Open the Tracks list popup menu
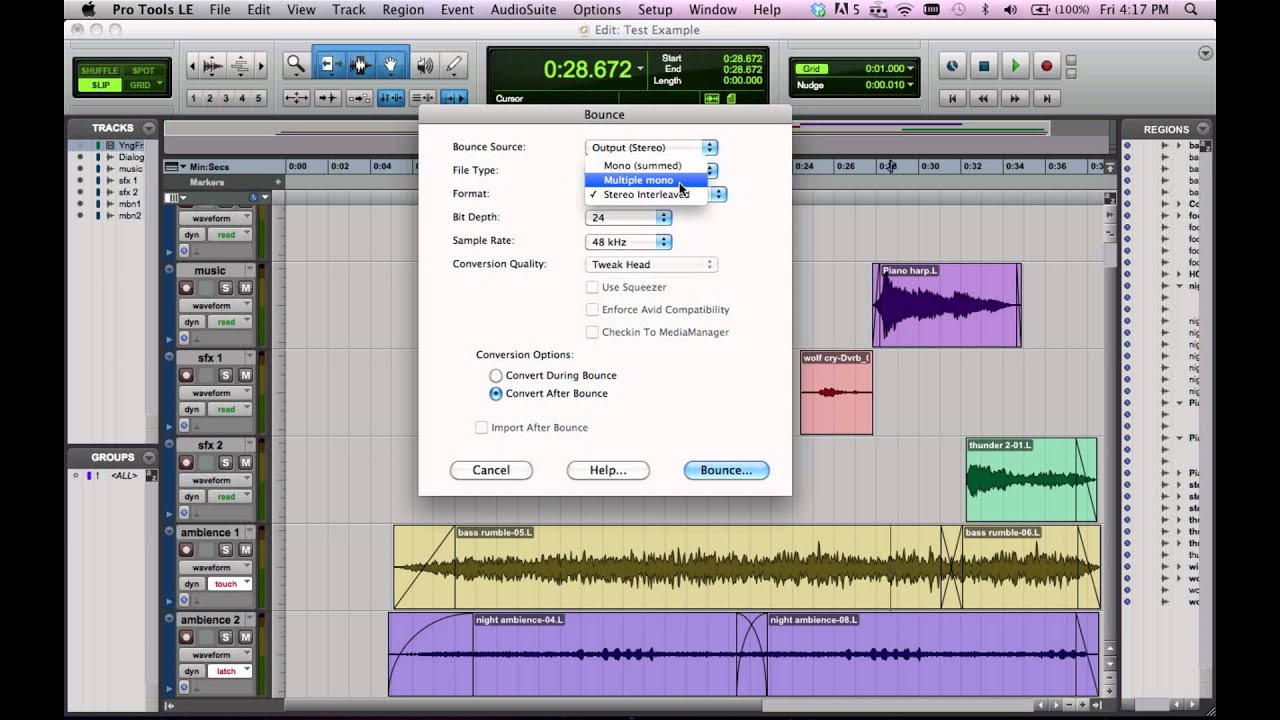This screenshot has width=1280, height=720. pyautogui.click(x=149, y=128)
